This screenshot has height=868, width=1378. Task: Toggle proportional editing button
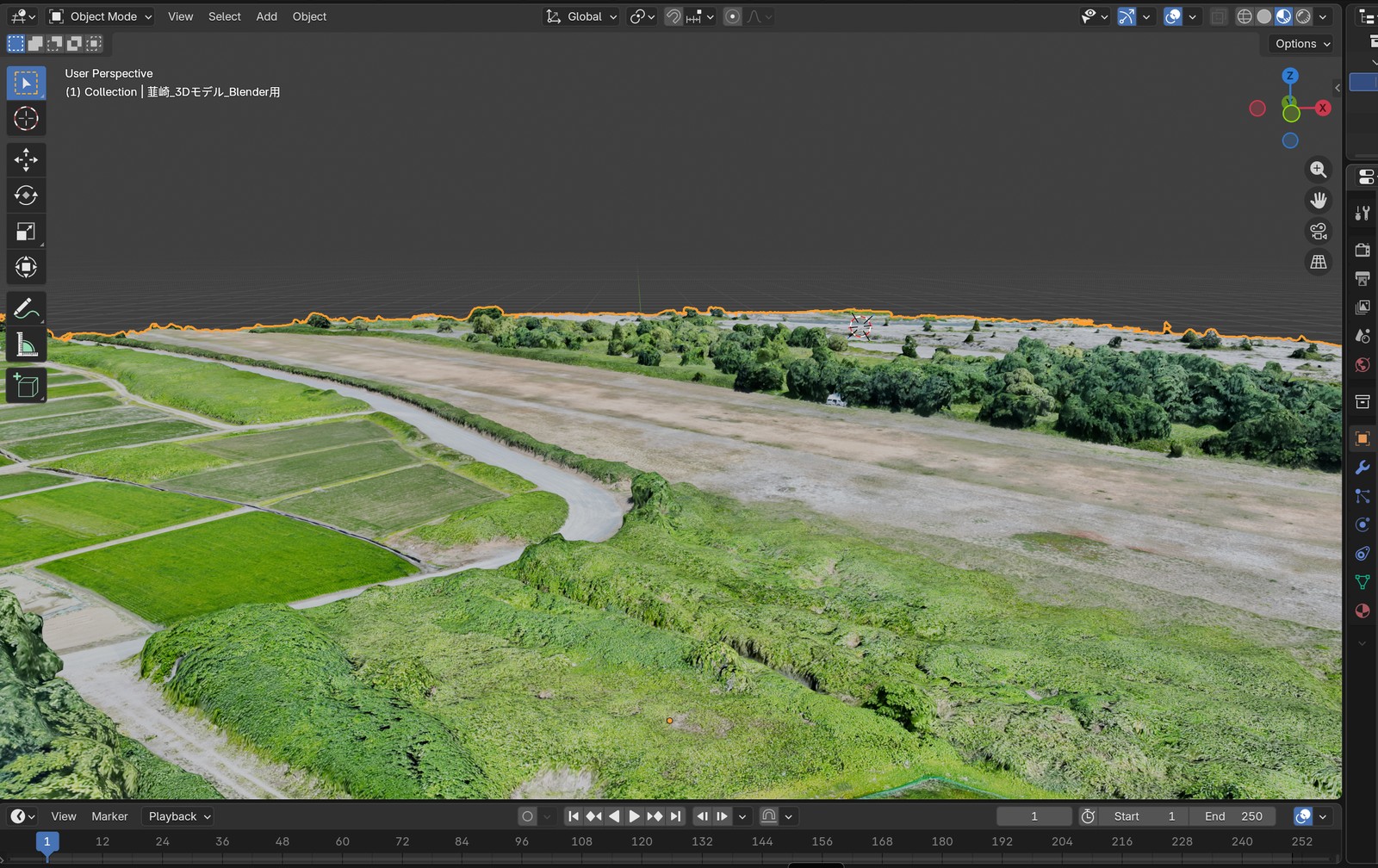(732, 16)
